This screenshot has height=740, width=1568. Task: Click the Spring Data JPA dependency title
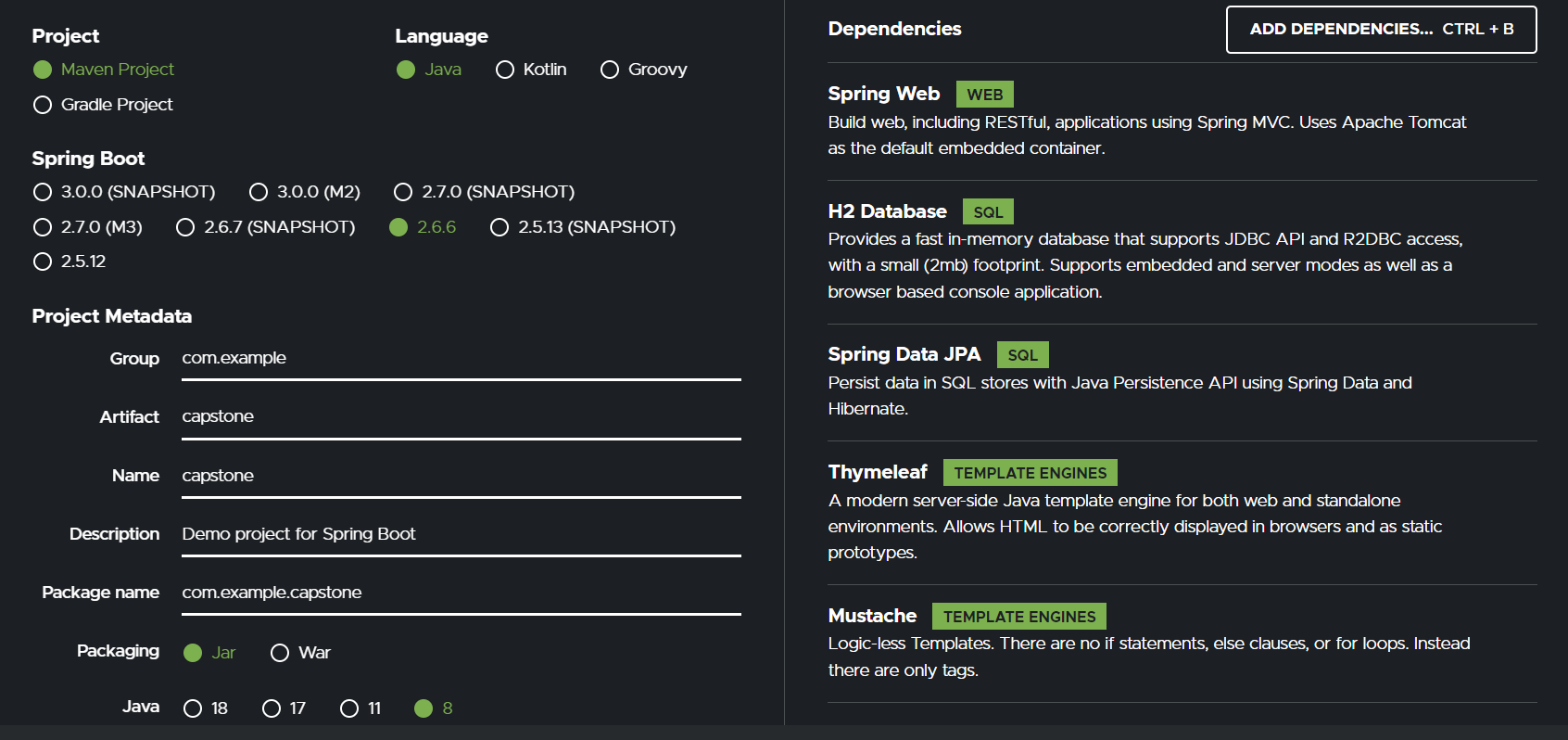904,354
